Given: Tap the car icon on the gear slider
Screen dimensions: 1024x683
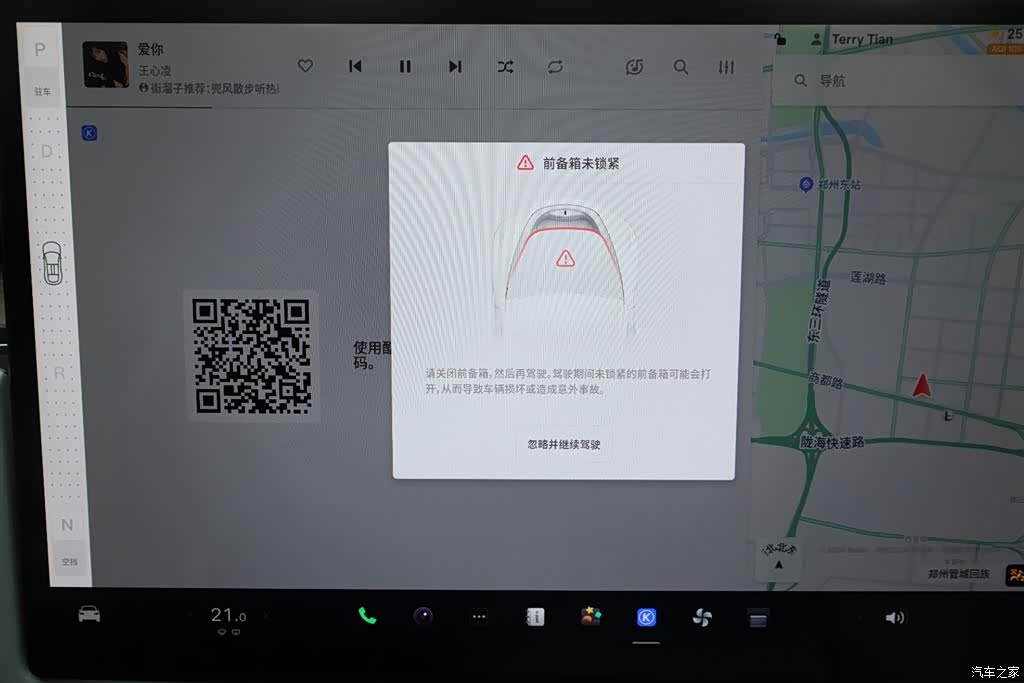Looking at the screenshot, I should (53, 262).
